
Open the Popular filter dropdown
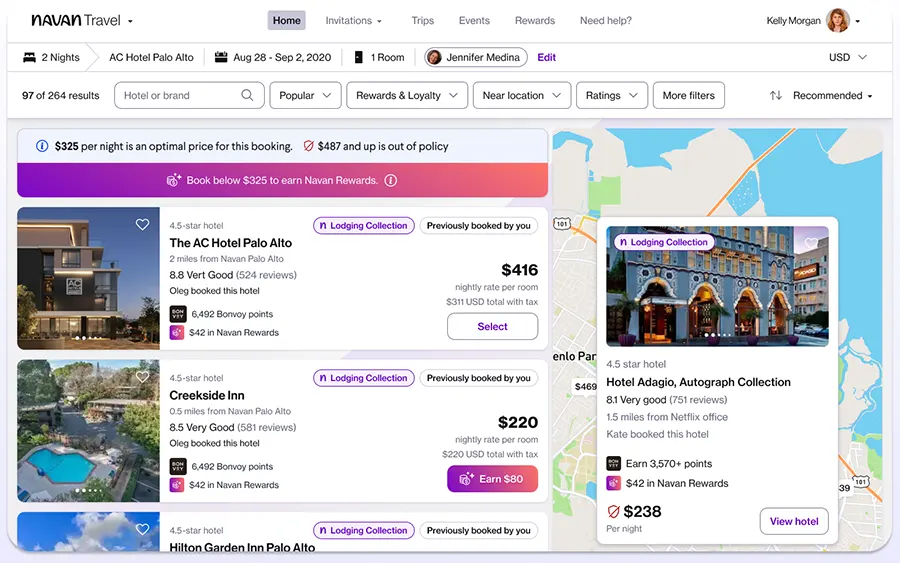305,96
